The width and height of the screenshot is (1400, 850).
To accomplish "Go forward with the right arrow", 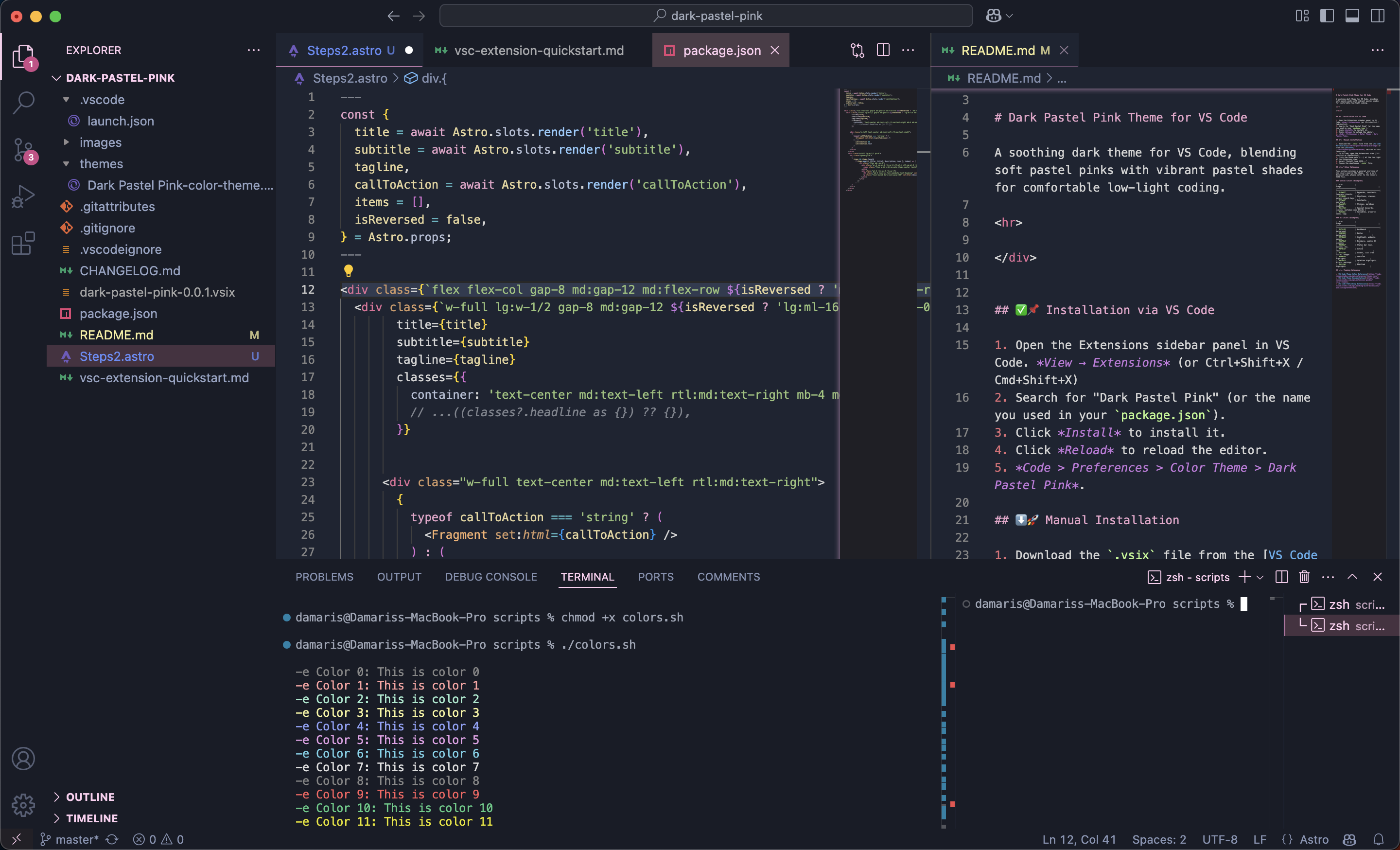I will pos(419,16).
